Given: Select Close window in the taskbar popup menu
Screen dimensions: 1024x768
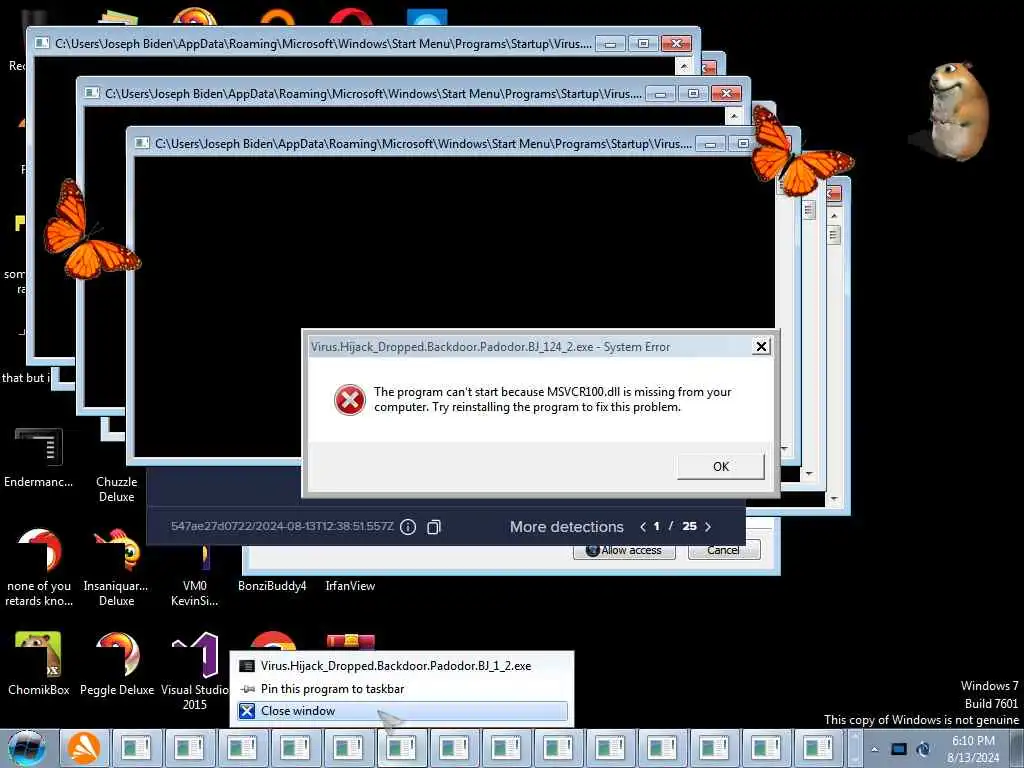Looking at the screenshot, I should point(403,711).
